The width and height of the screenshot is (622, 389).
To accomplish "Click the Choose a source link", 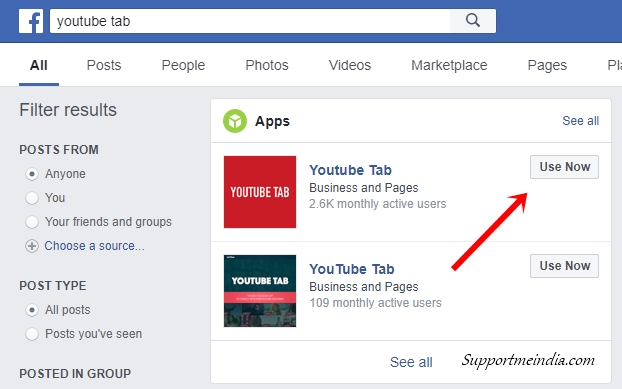I will click(x=94, y=246).
